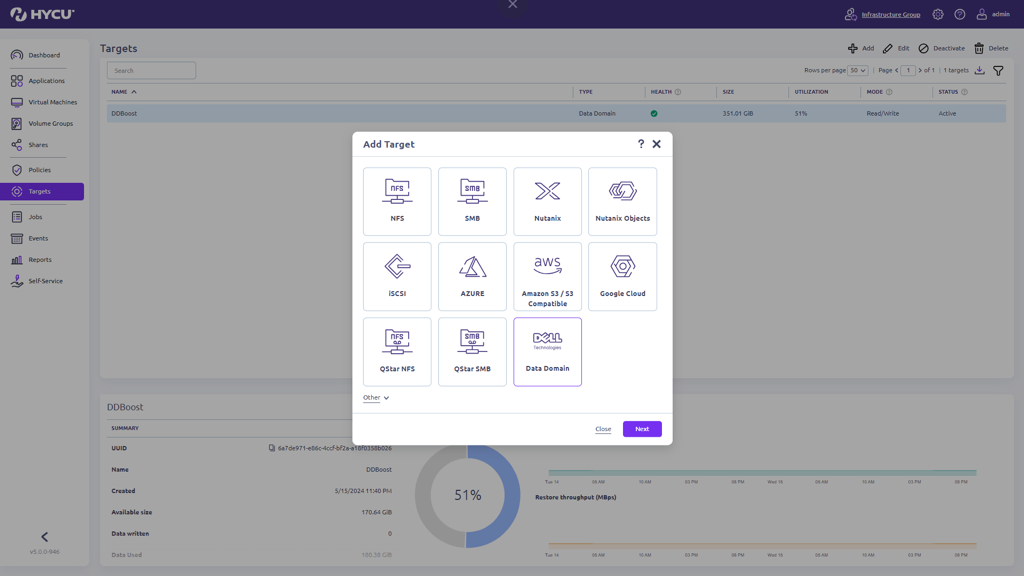Pick the Nutanix target option
Image resolution: width=1024 pixels, height=576 pixels.
[547, 201]
